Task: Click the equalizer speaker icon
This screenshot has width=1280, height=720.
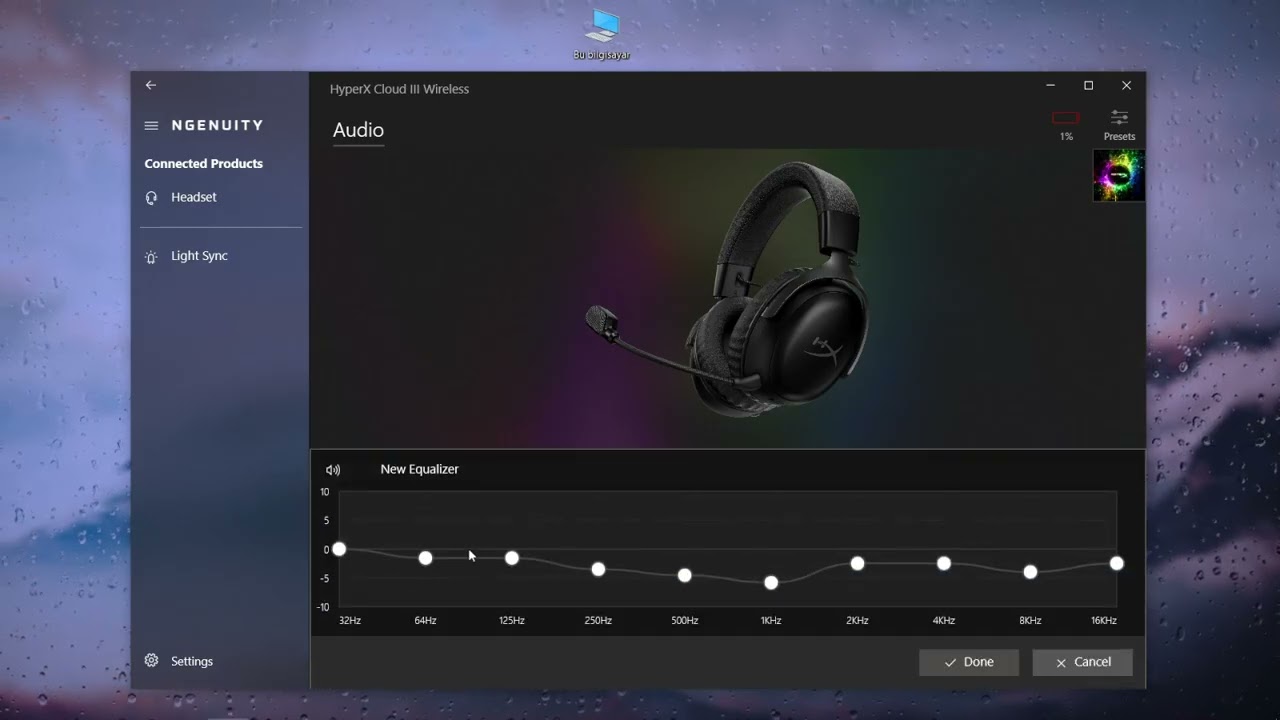Action: pyautogui.click(x=333, y=469)
